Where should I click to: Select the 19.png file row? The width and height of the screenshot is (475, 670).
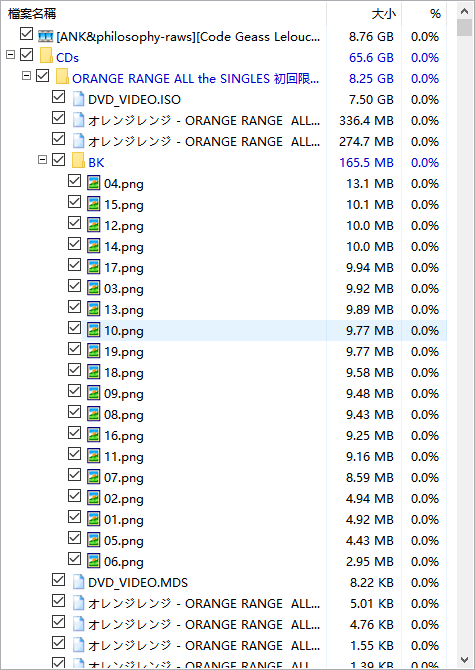[264, 352]
